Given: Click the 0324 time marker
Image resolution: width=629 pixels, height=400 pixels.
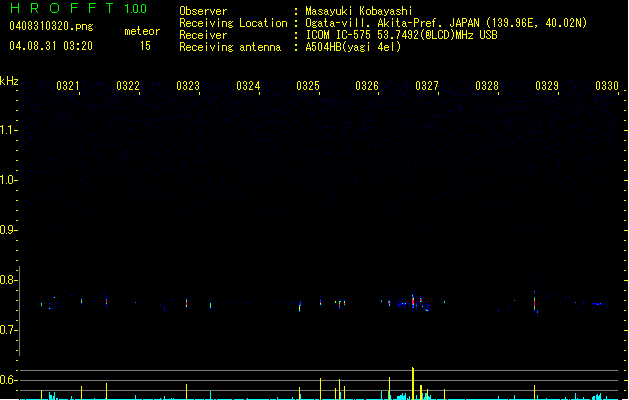Looking at the screenshot, I should point(248,86).
